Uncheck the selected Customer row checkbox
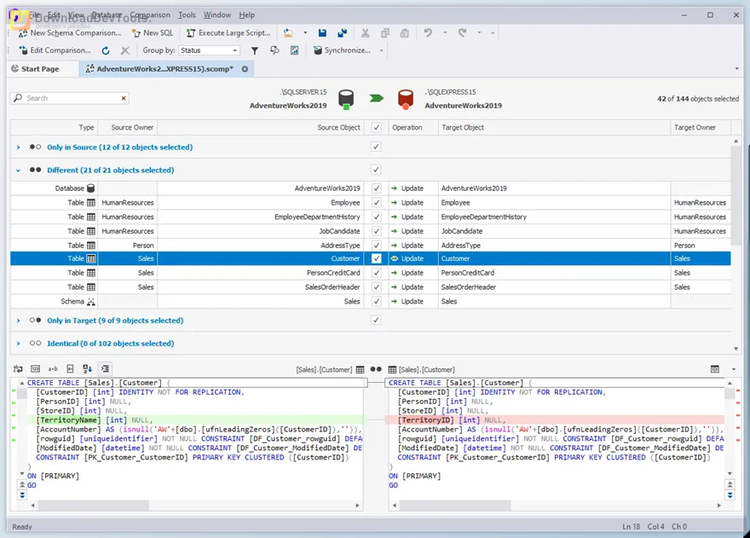750x538 pixels. [376, 259]
